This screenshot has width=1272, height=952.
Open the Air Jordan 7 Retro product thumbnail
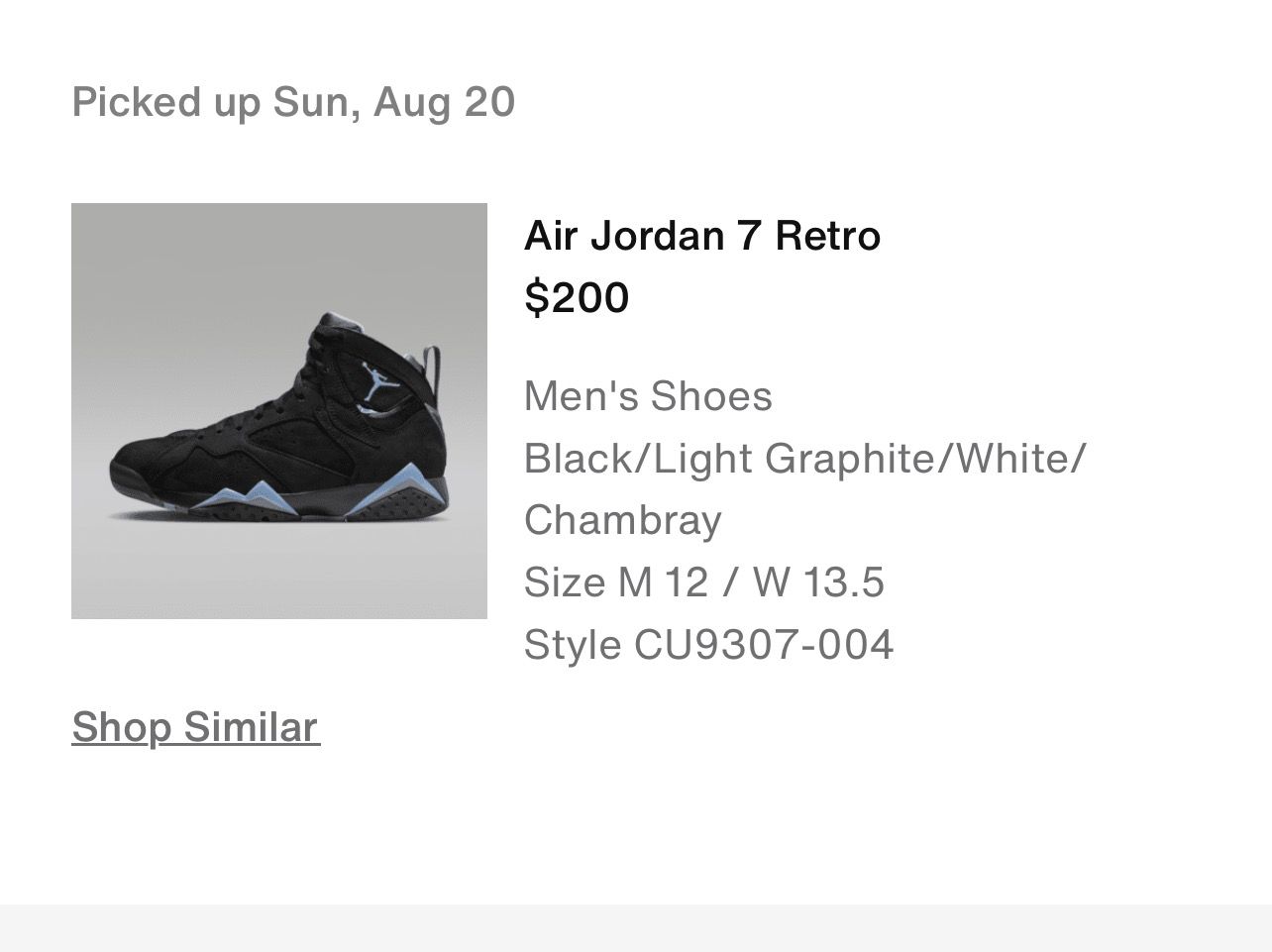(278, 411)
